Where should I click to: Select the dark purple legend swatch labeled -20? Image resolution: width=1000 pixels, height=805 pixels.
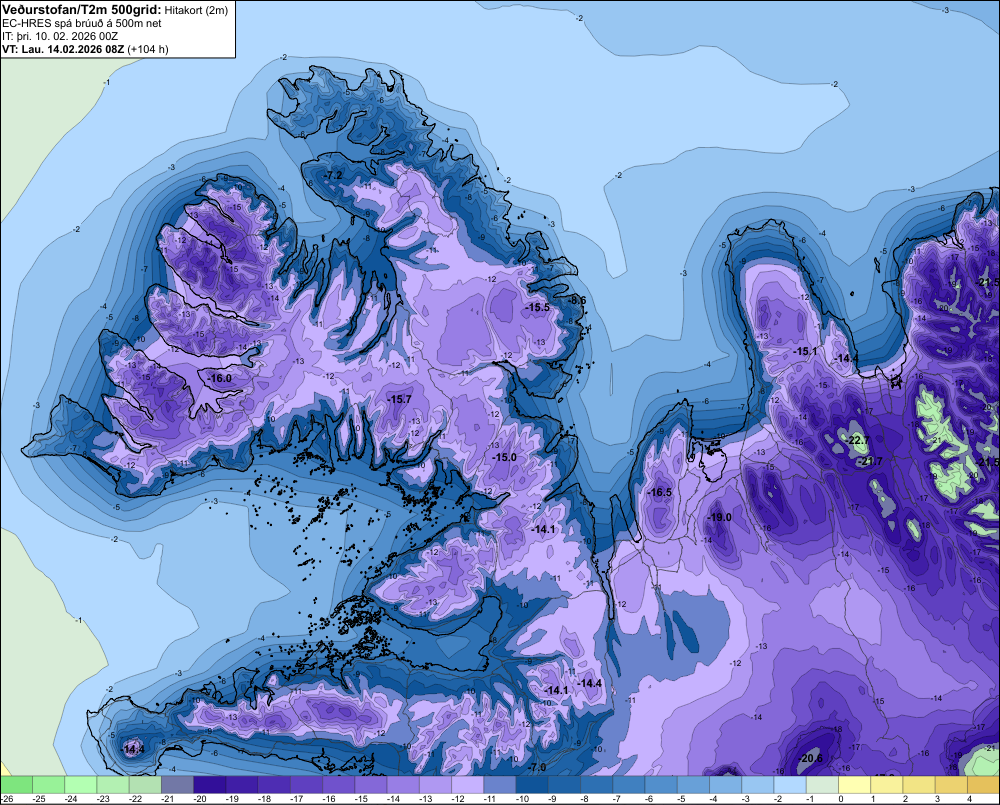click(x=210, y=785)
